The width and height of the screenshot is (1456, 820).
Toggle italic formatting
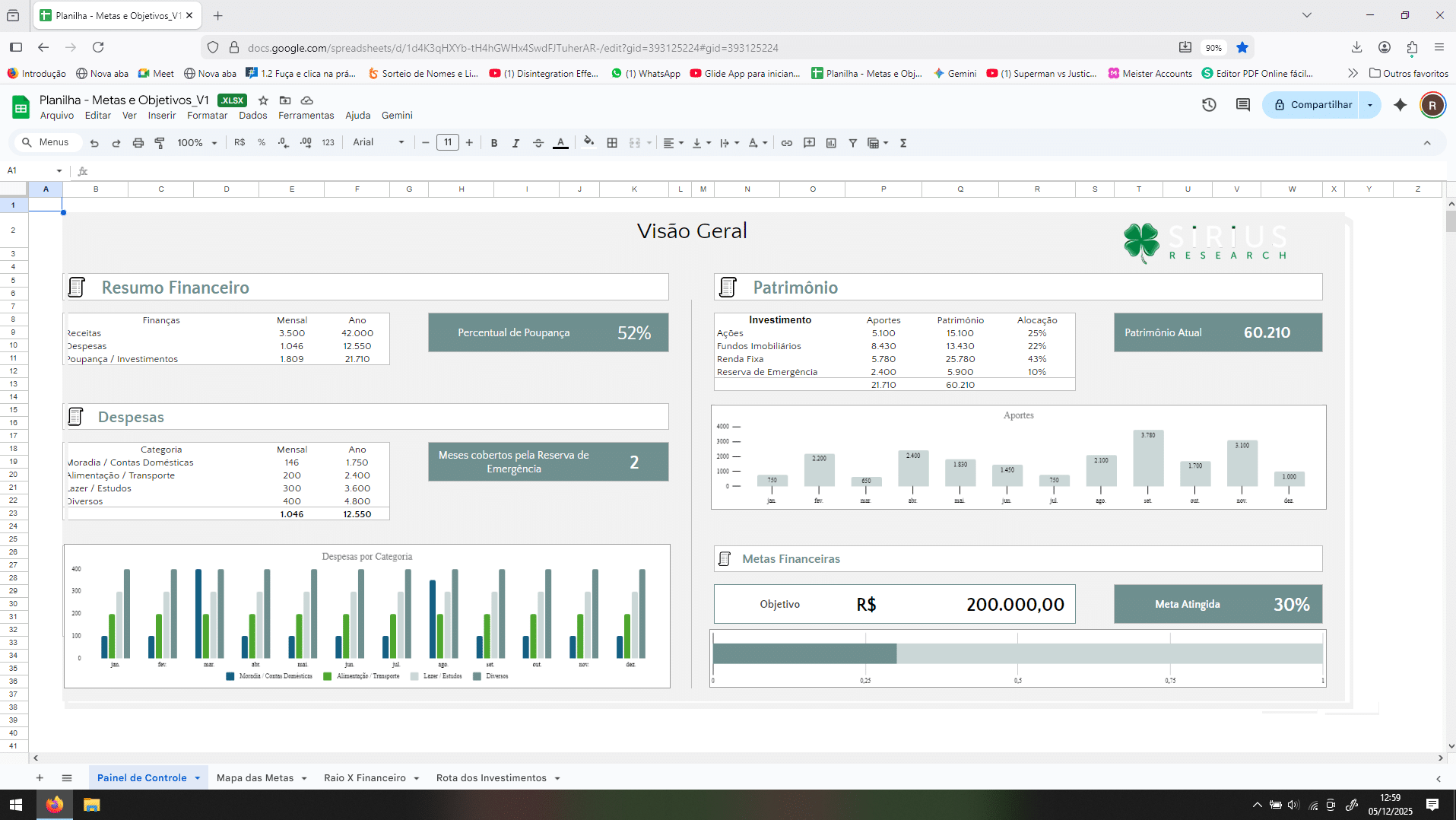pos(515,143)
